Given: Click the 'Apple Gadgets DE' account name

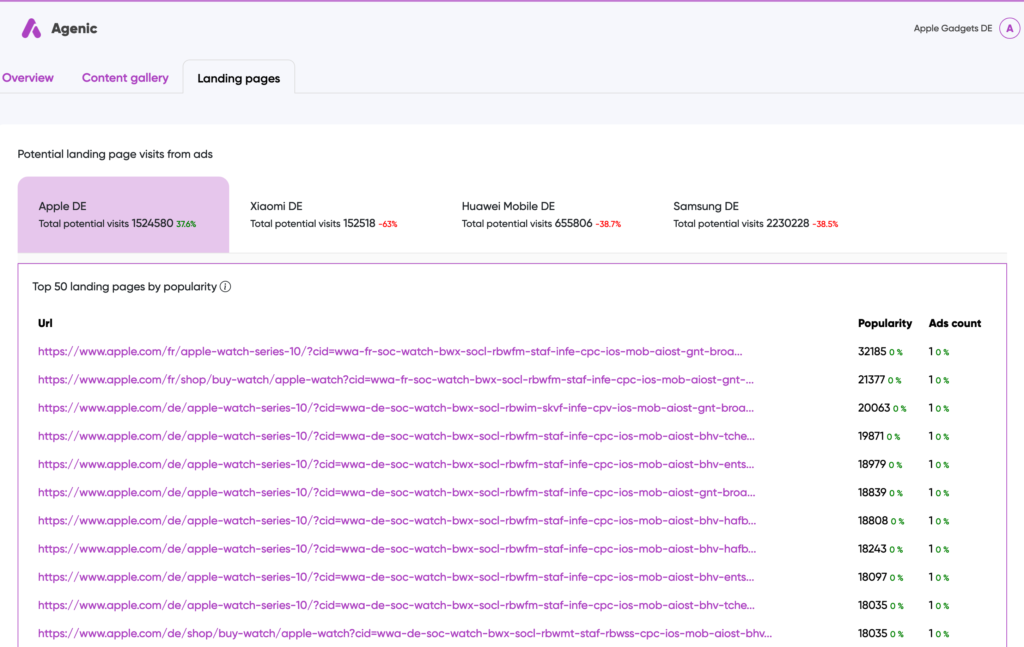Looking at the screenshot, I should 952,29.
